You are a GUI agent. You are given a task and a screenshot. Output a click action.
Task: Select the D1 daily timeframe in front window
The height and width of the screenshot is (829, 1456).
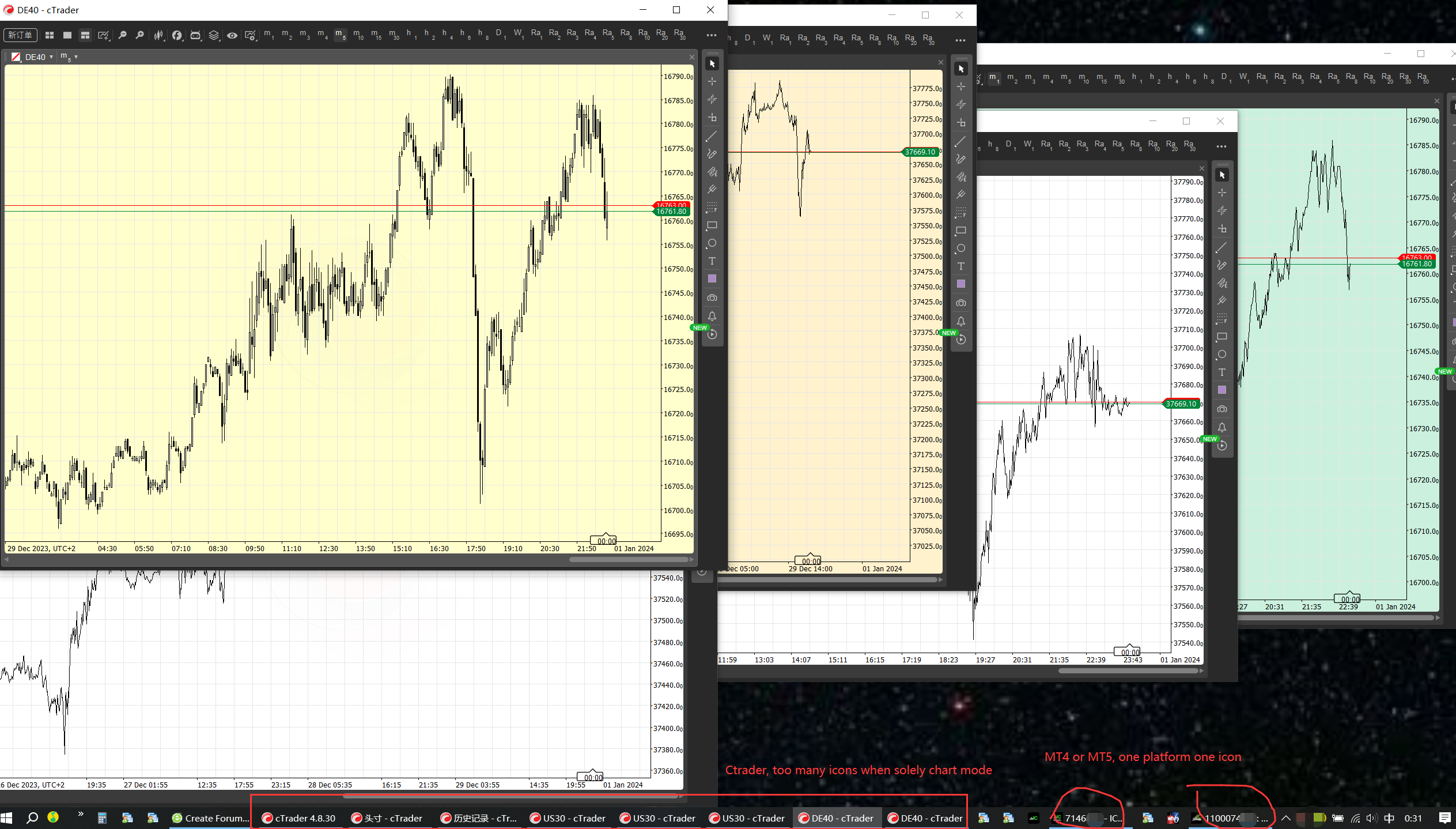click(500, 35)
